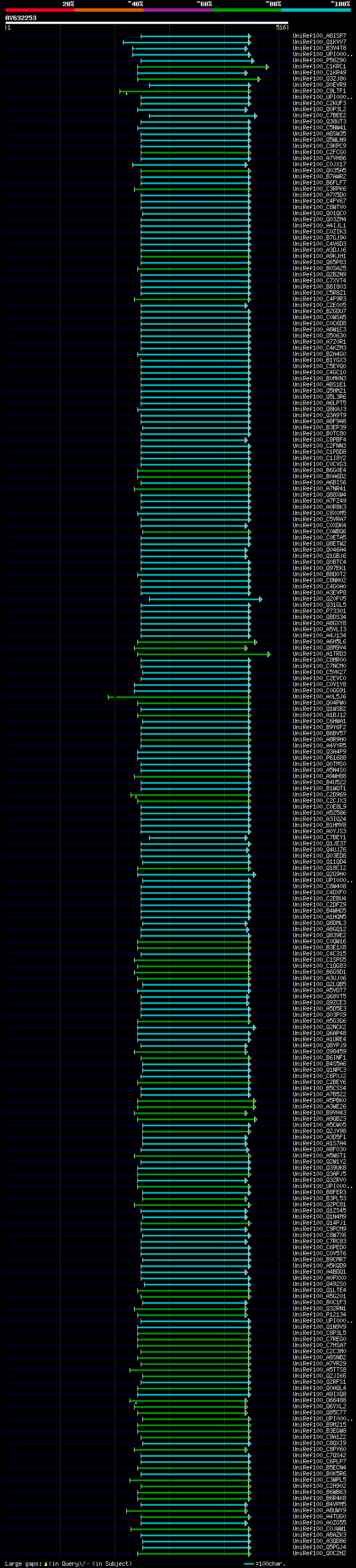Select the UniRef100_Q1WSB2 label
This screenshot has width=356, height=1568.
[x=319, y=709]
